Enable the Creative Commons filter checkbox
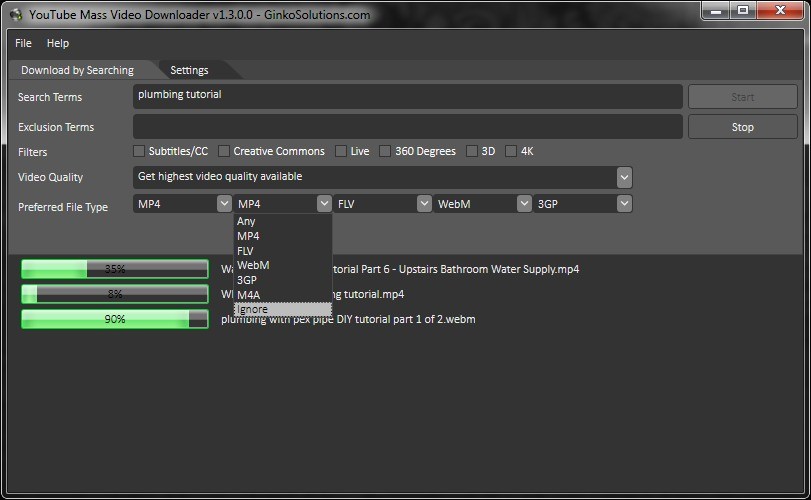Viewport: 811px width, 500px height. point(223,151)
